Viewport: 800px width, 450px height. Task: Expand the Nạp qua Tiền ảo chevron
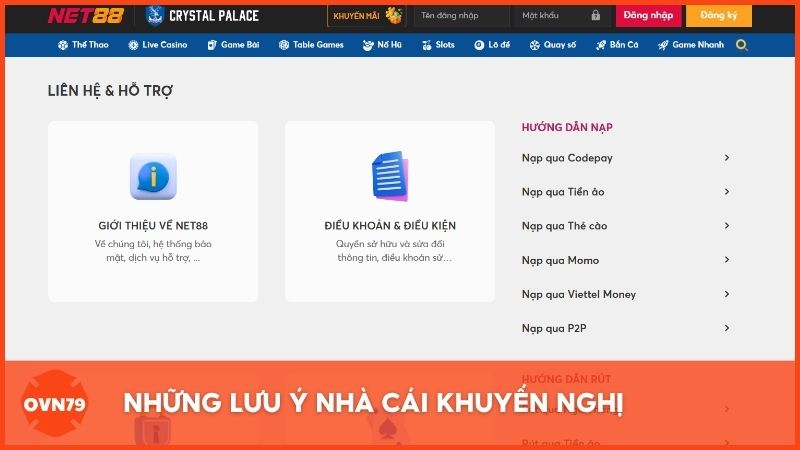coord(727,192)
